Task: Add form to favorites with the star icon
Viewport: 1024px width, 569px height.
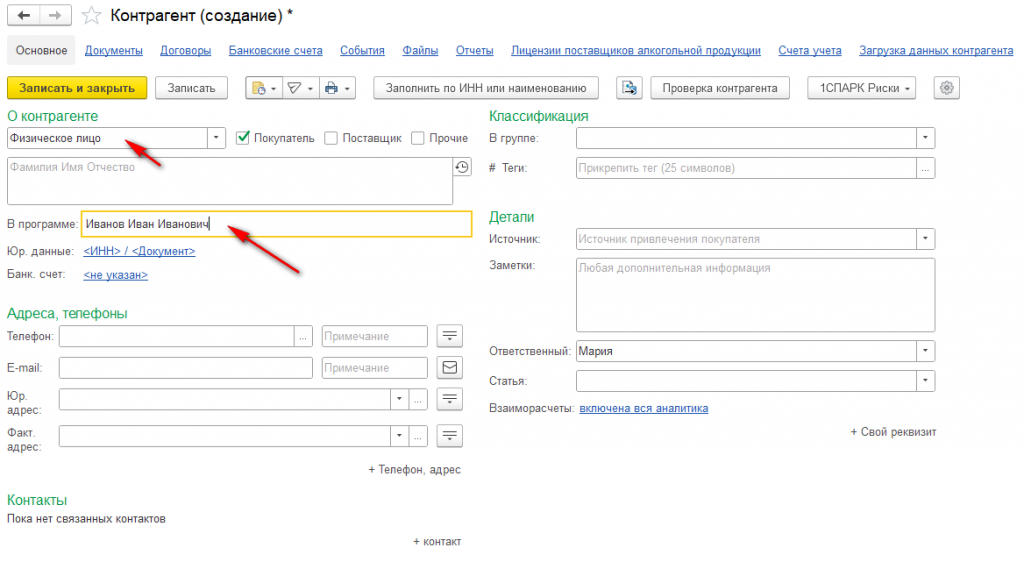Action: coord(91,15)
